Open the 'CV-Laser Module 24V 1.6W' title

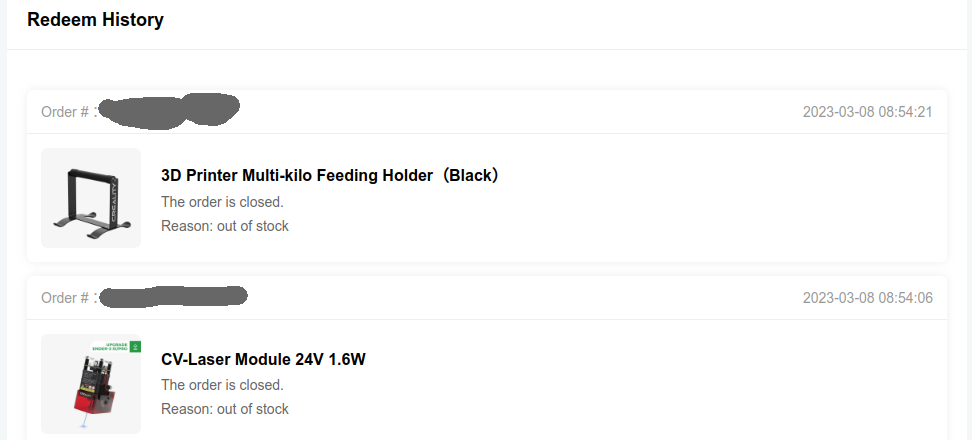[x=263, y=359]
